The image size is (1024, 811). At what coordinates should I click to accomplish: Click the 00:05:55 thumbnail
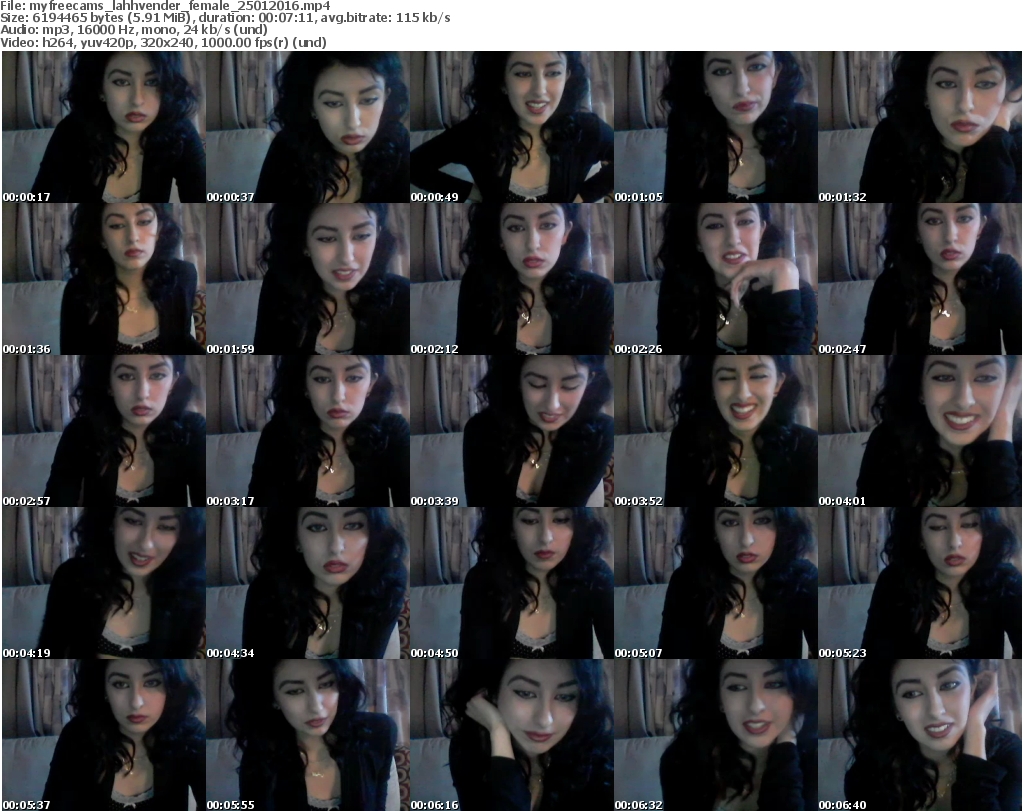(308, 735)
